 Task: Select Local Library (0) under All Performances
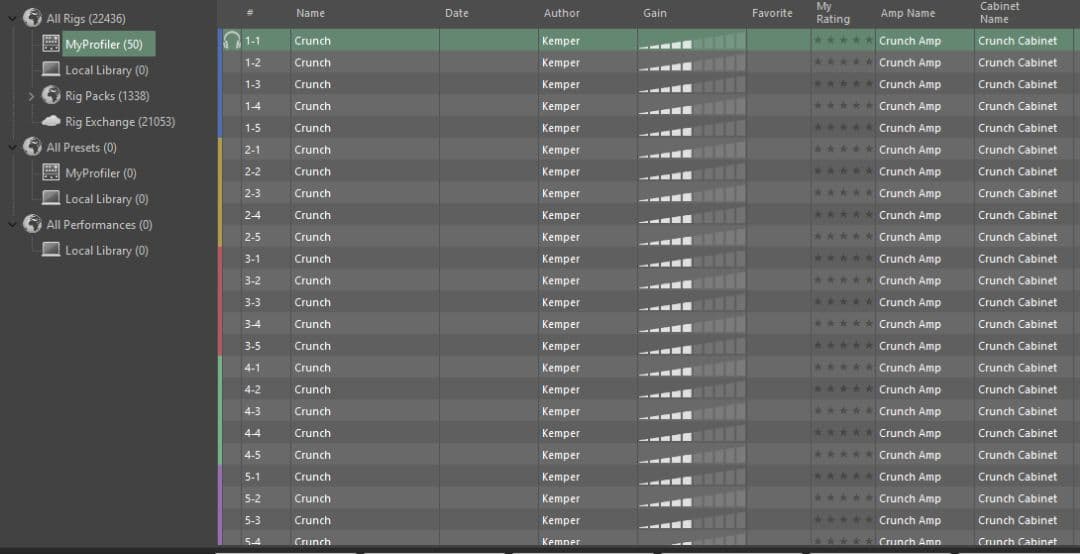tap(106, 251)
